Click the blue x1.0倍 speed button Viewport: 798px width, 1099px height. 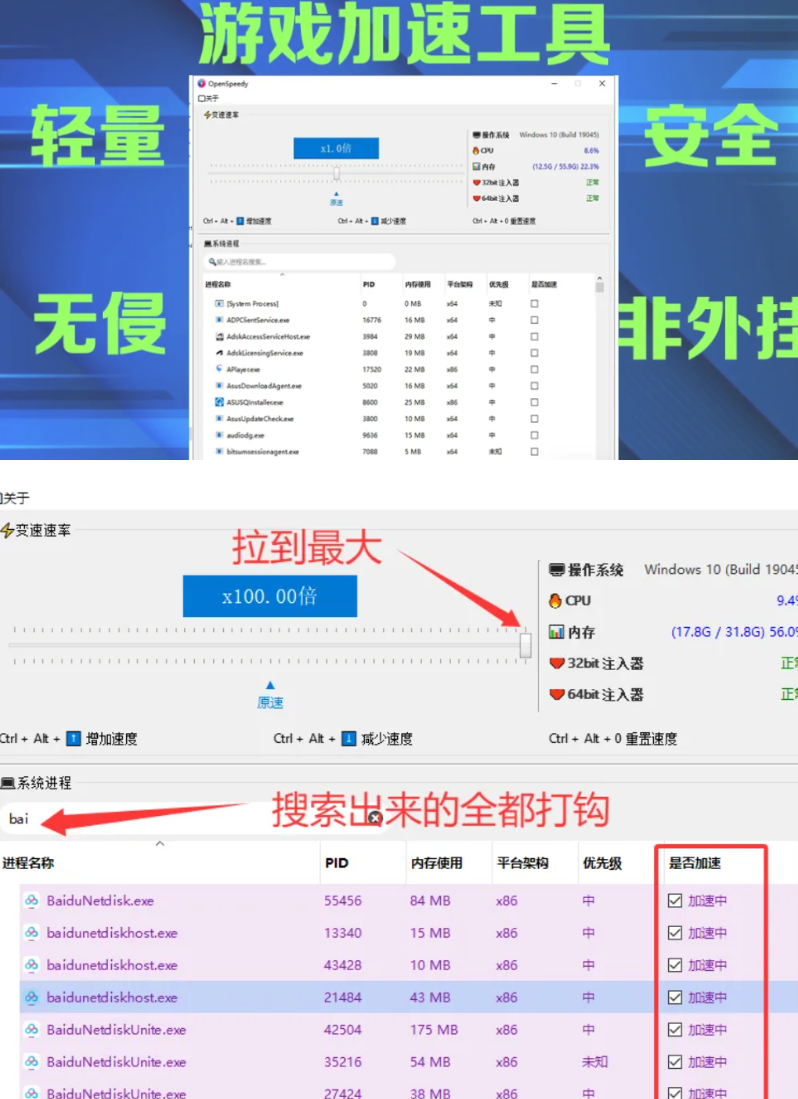[336, 148]
